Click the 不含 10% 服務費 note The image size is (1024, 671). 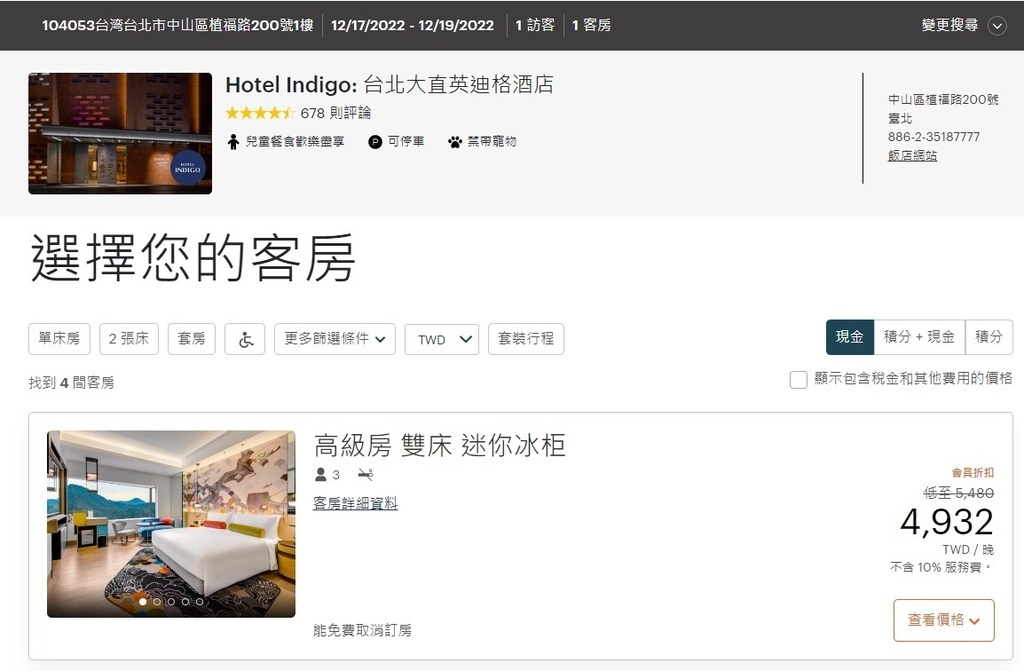940,567
